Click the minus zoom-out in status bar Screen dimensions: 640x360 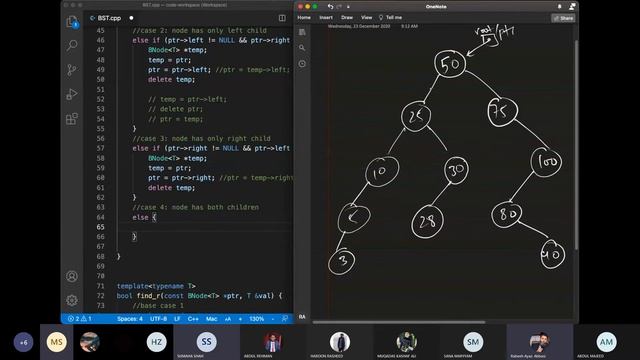(x=272, y=319)
